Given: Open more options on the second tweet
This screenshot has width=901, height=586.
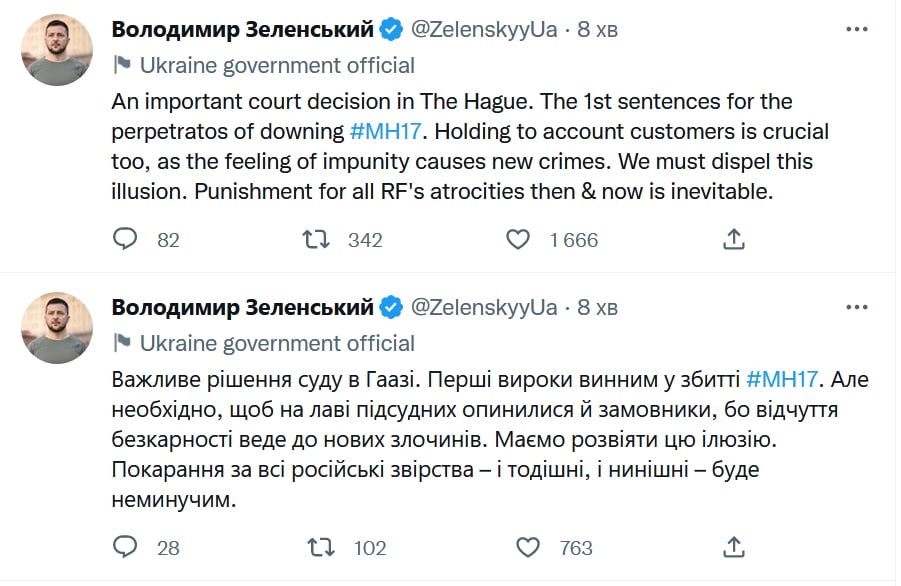Looking at the screenshot, I should click(x=857, y=306).
